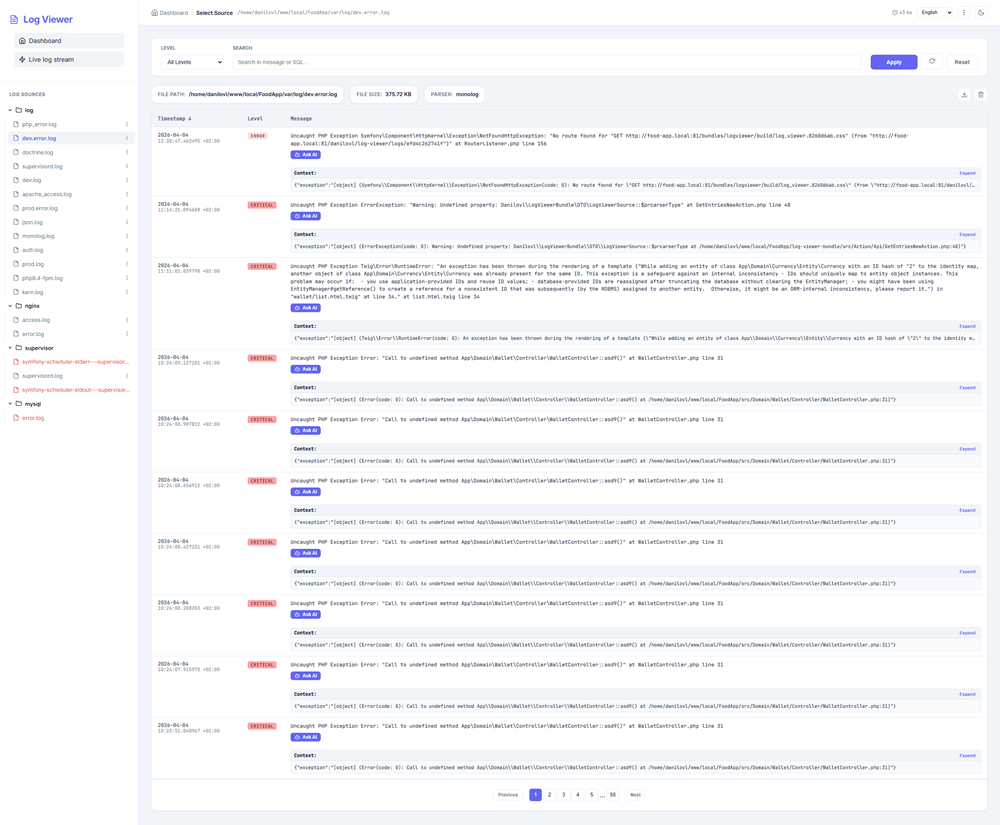The image size is (1000, 825).
Task: Click the trash icon to delete log
Action: (x=981, y=95)
